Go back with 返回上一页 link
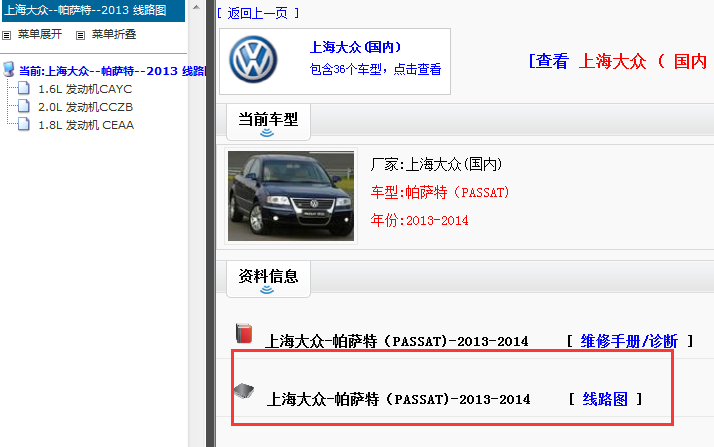This screenshot has width=714, height=447. (x=258, y=13)
